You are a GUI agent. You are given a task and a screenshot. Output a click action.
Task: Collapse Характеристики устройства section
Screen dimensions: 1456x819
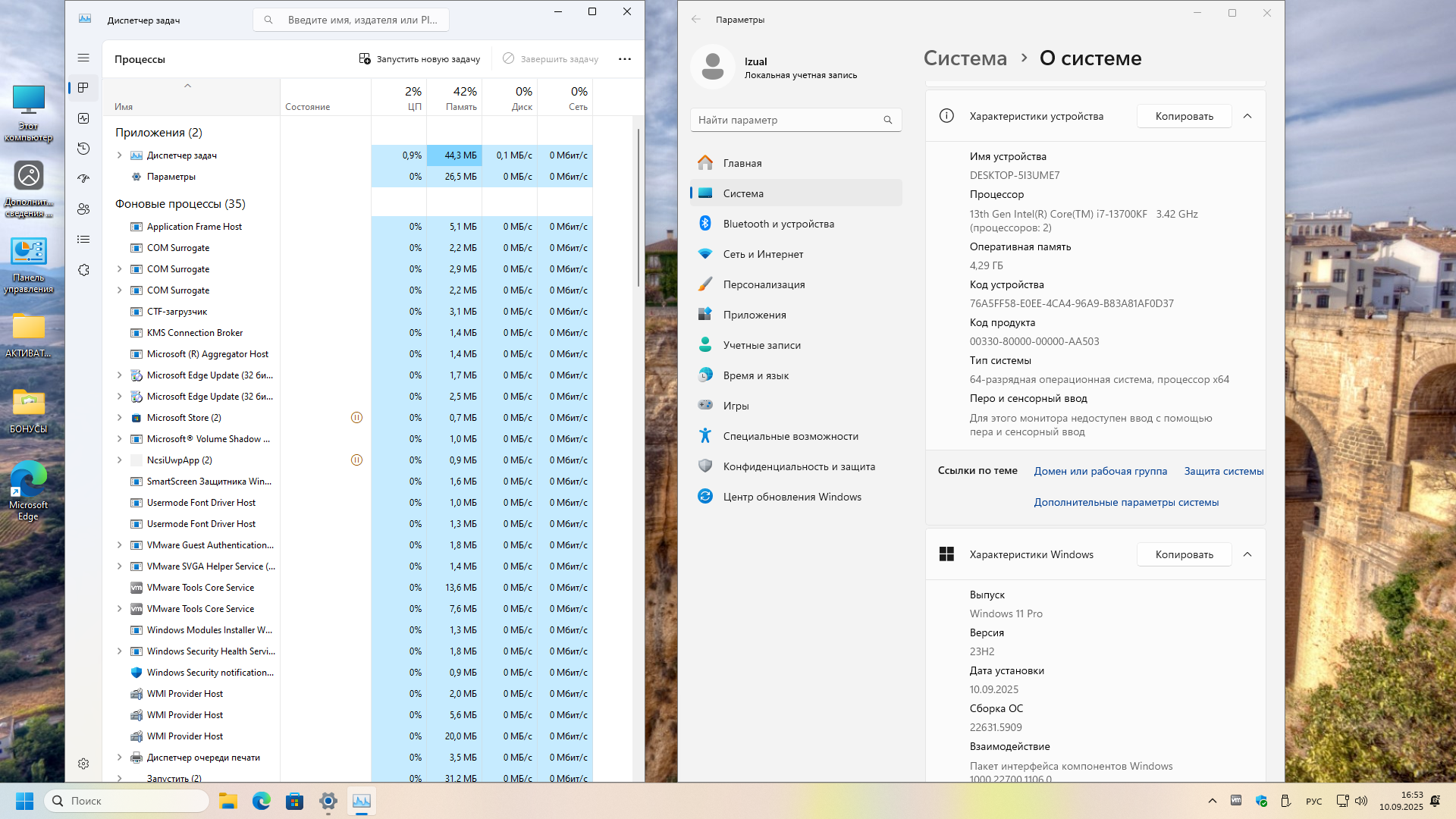click(x=1247, y=116)
